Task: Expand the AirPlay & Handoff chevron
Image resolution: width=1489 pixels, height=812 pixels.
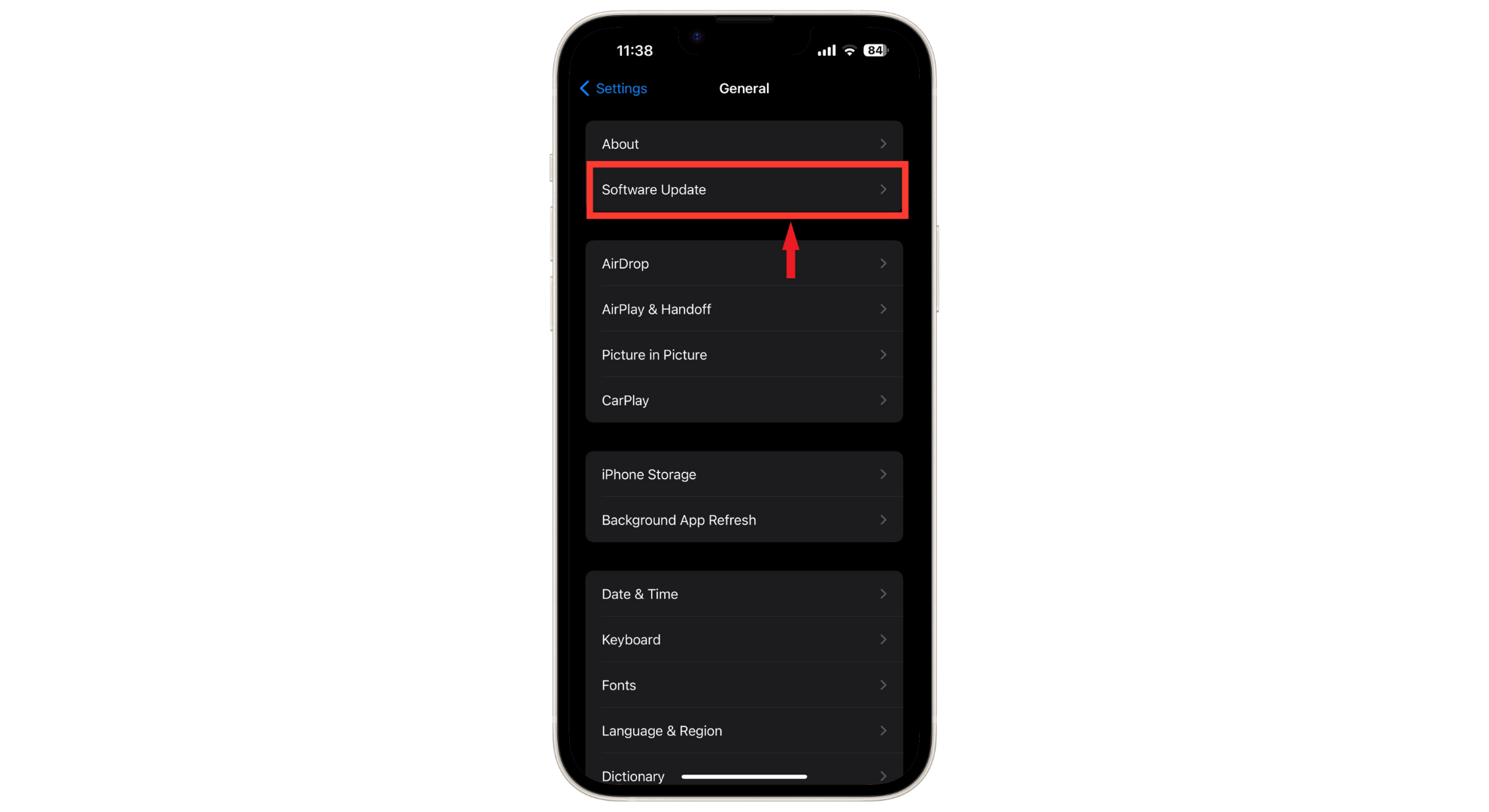Action: click(x=883, y=309)
